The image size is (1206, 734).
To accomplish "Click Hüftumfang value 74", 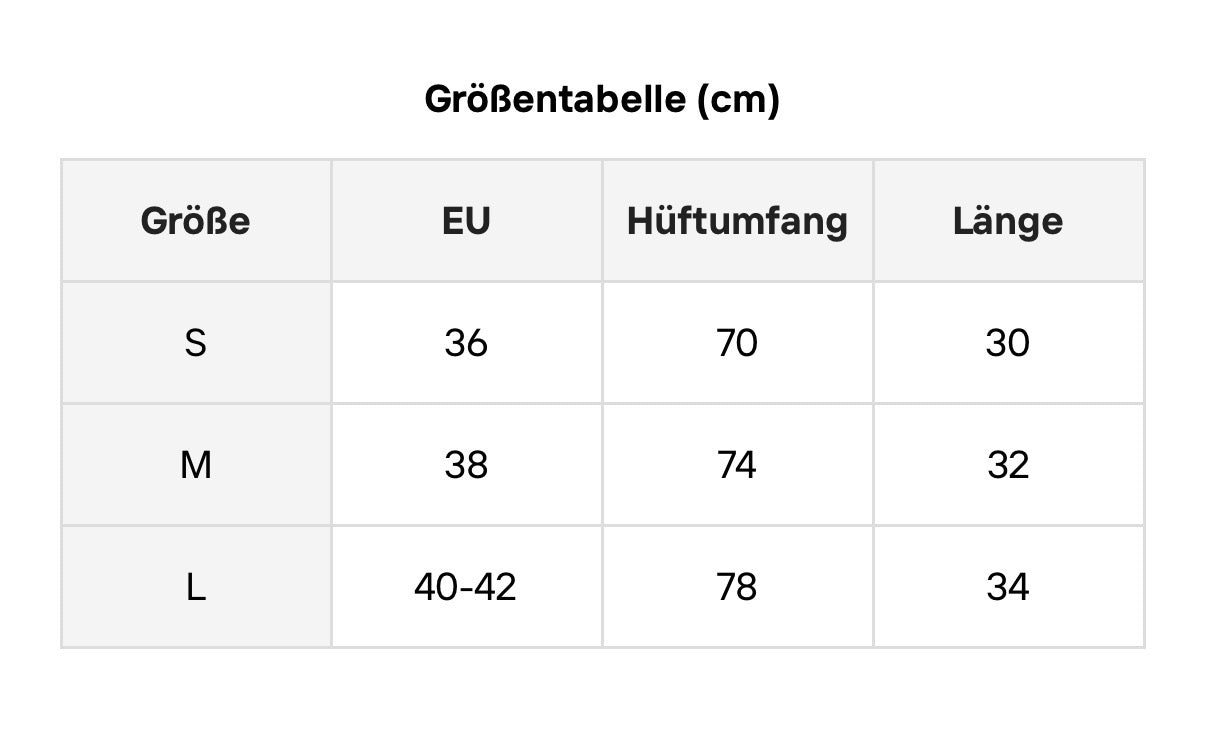I will (737, 465).
